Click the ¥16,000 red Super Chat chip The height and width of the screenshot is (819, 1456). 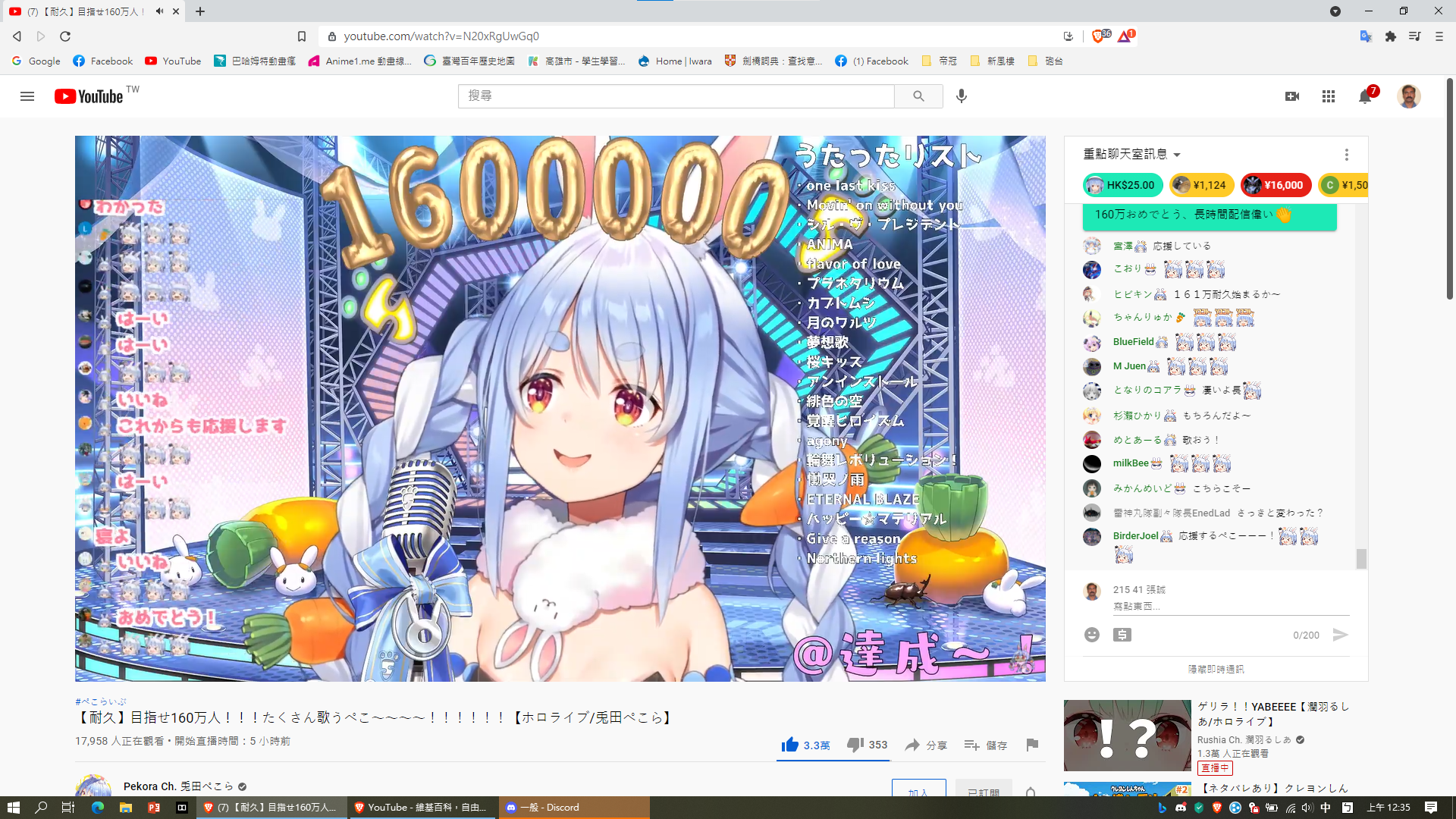click(1276, 185)
